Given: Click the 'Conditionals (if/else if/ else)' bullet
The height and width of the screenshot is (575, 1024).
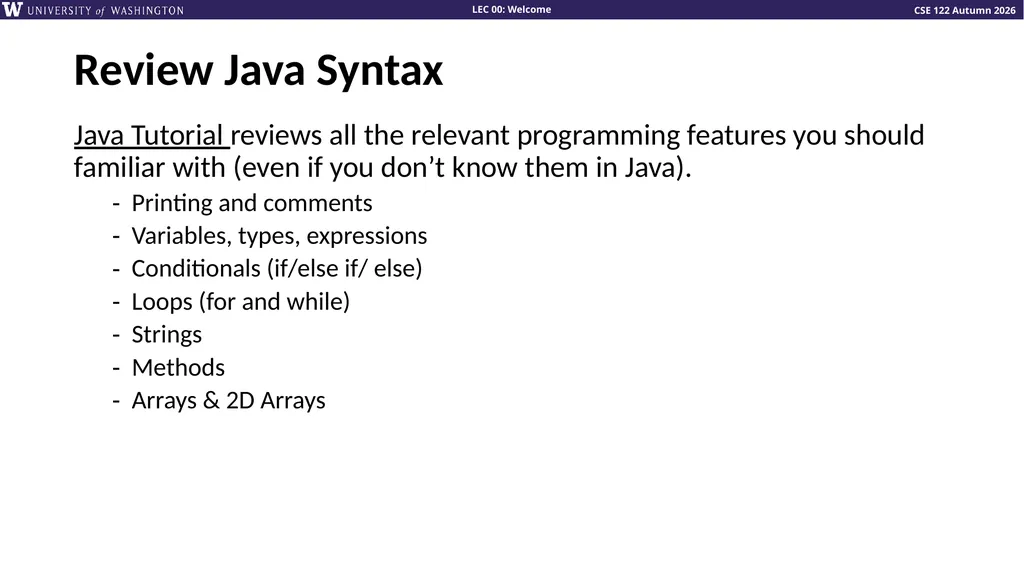Looking at the screenshot, I should tap(277, 269).
